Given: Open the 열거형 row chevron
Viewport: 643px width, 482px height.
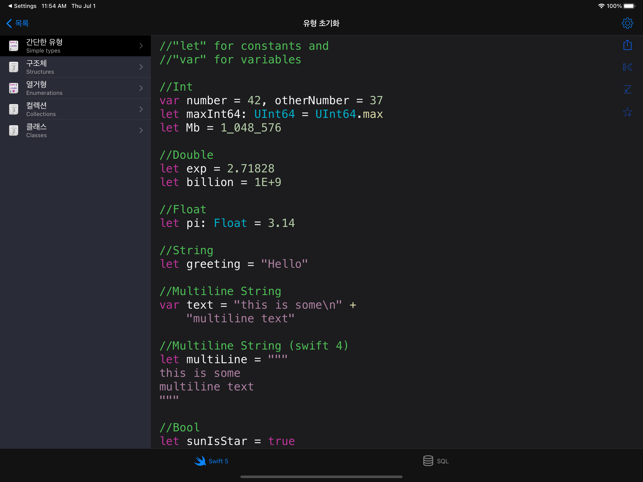Looking at the screenshot, I should pyautogui.click(x=141, y=88).
